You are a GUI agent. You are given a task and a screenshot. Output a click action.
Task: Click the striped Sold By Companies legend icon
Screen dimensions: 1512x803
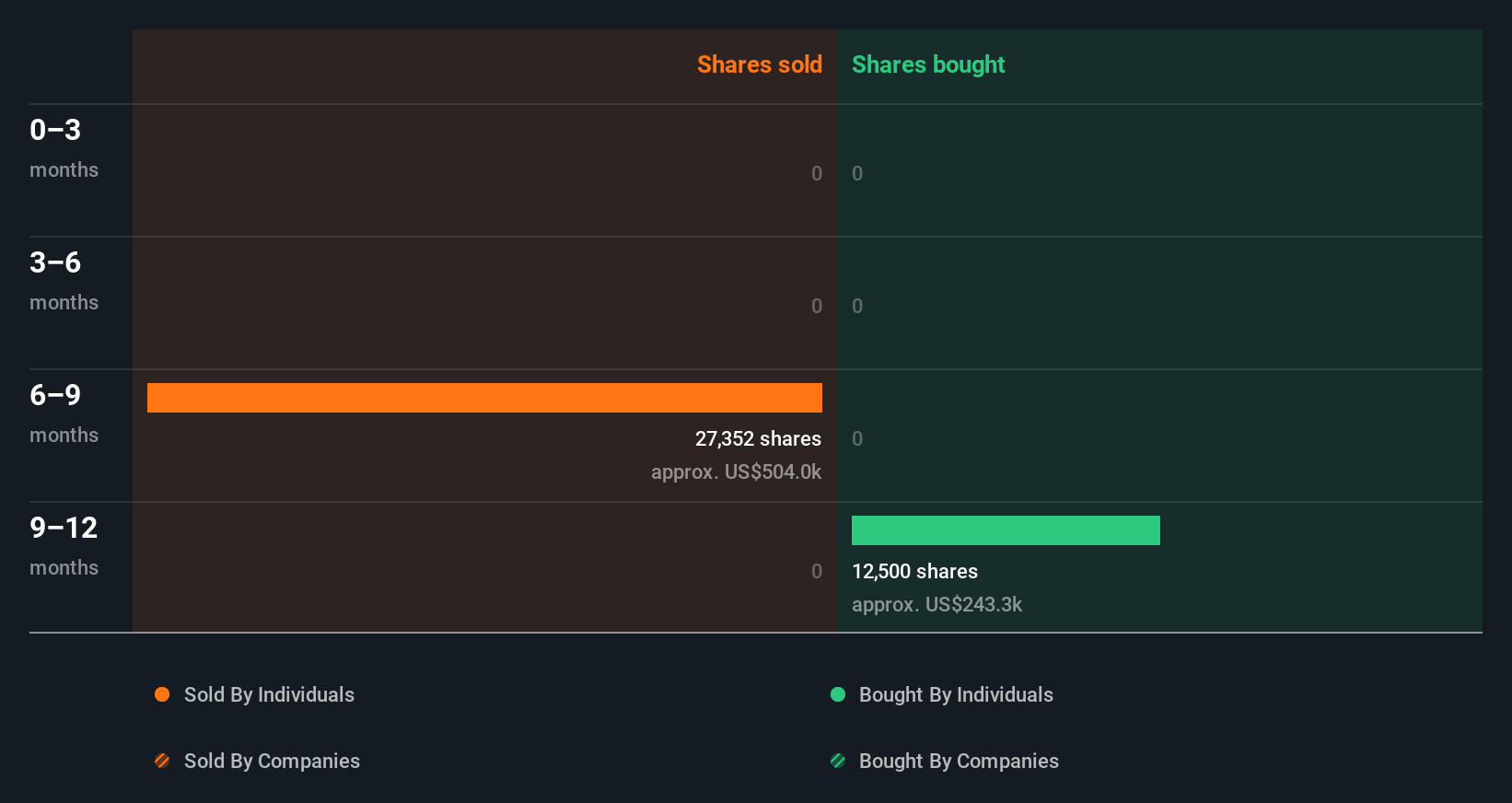(162, 761)
